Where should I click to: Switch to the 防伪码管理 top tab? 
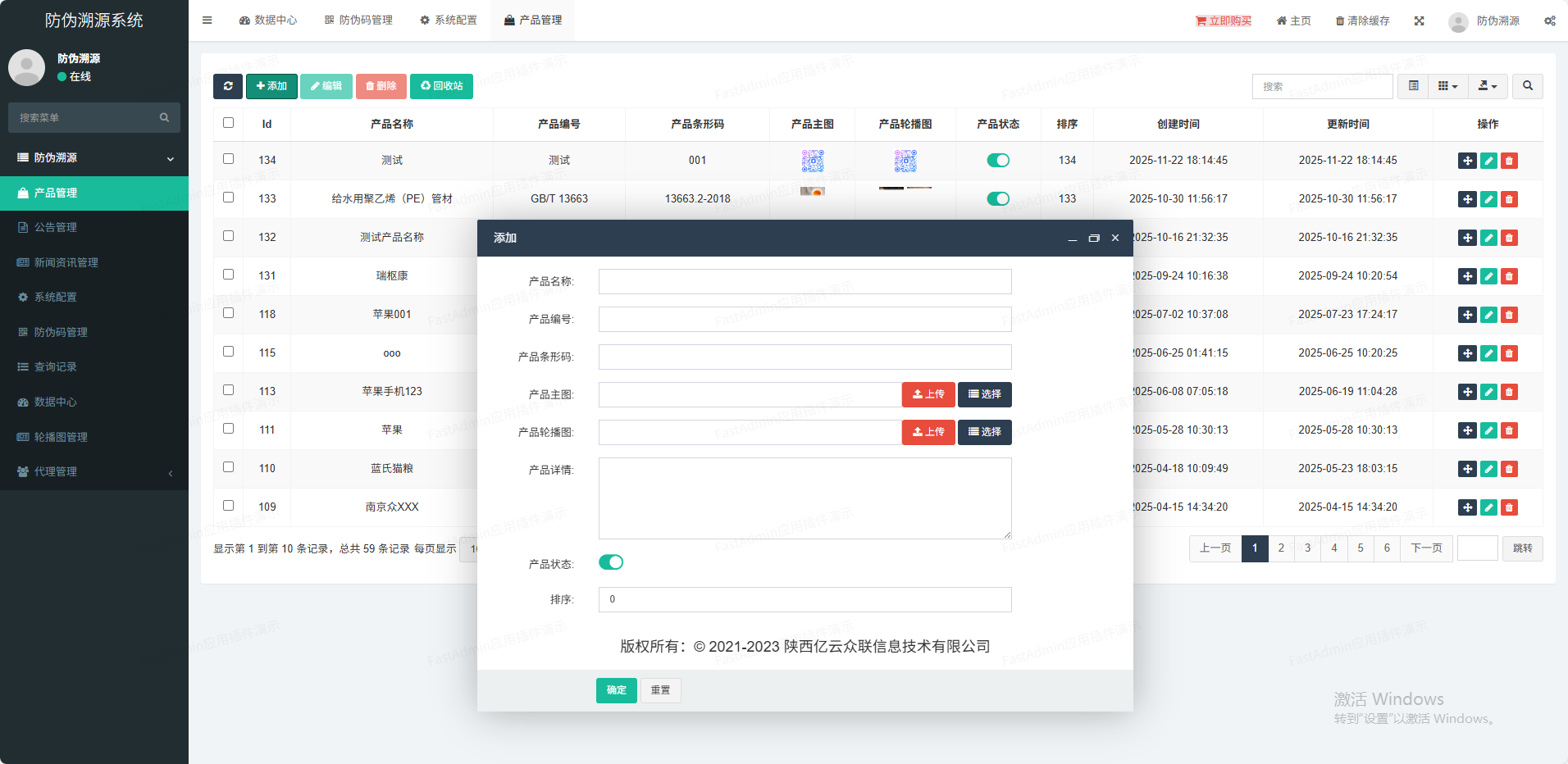coord(358,20)
